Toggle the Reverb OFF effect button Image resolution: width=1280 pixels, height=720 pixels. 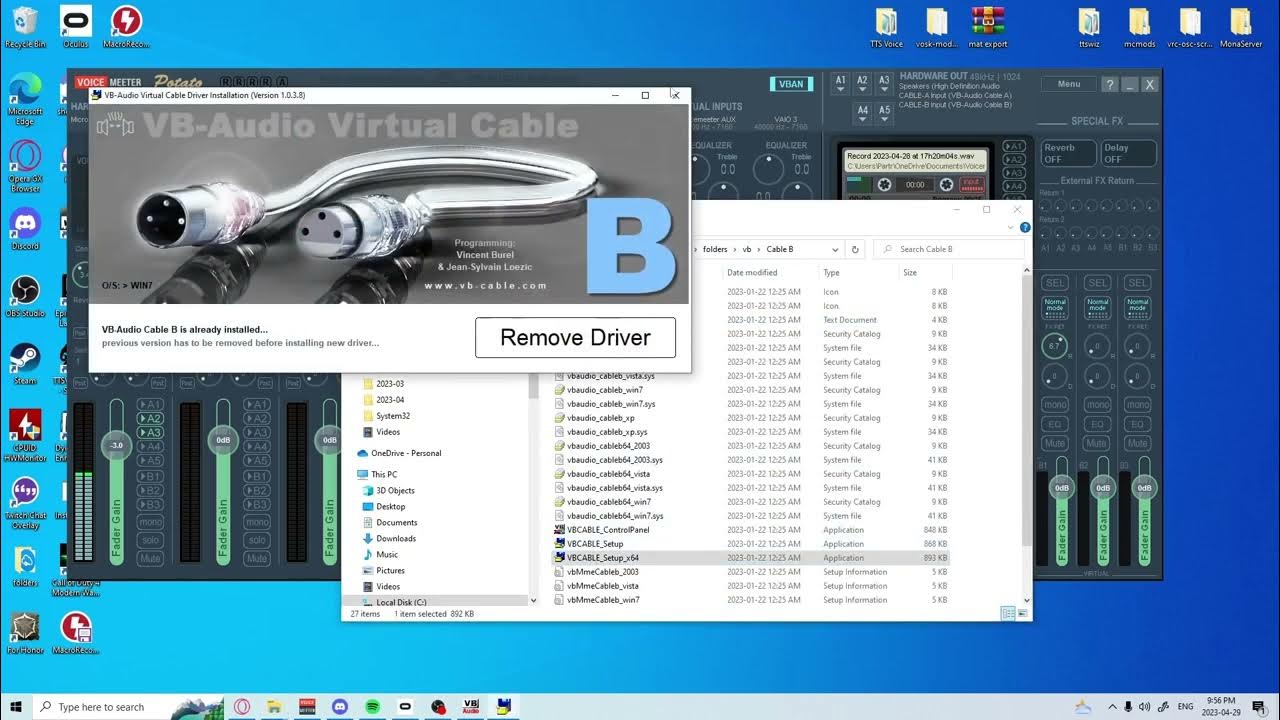pos(1068,153)
